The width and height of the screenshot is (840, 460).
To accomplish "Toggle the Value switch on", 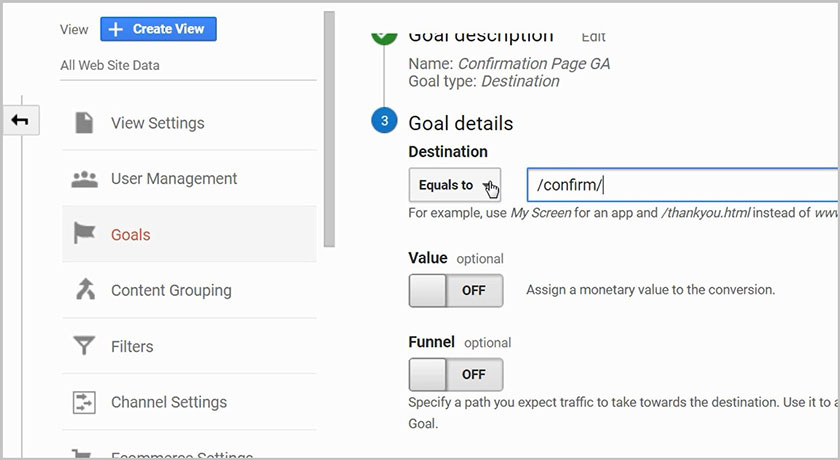I will 455,290.
